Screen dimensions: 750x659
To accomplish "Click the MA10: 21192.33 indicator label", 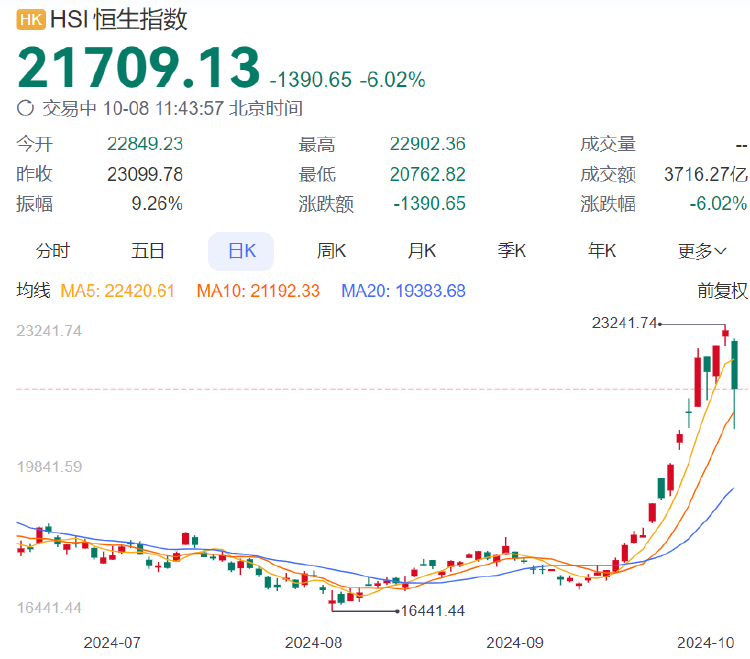I will tap(258, 291).
